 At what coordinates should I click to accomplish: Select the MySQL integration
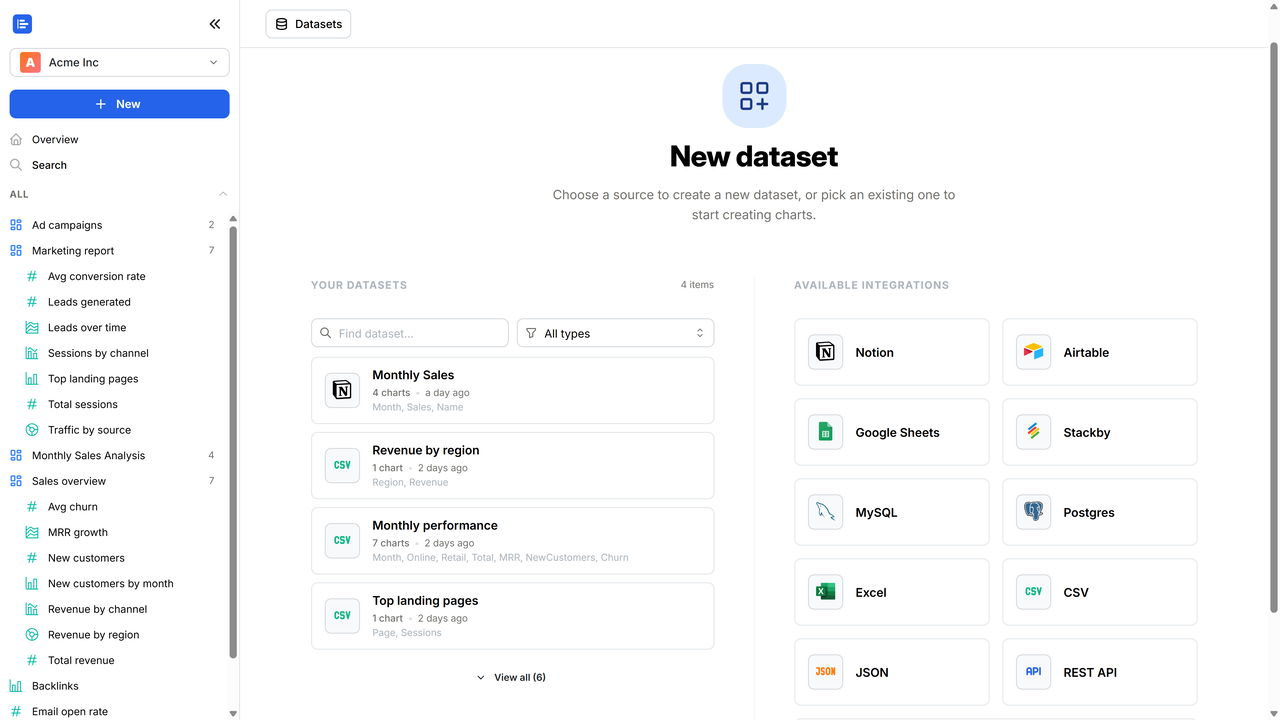click(x=892, y=512)
